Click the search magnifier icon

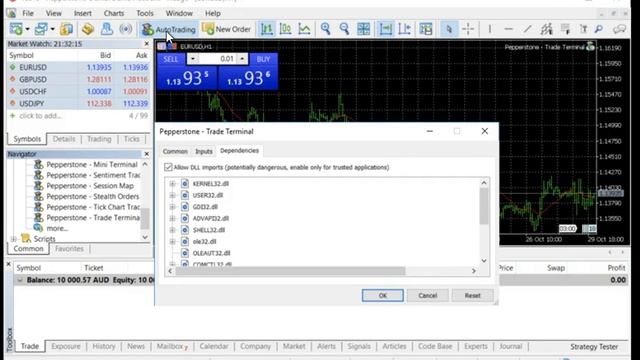click(x=599, y=29)
